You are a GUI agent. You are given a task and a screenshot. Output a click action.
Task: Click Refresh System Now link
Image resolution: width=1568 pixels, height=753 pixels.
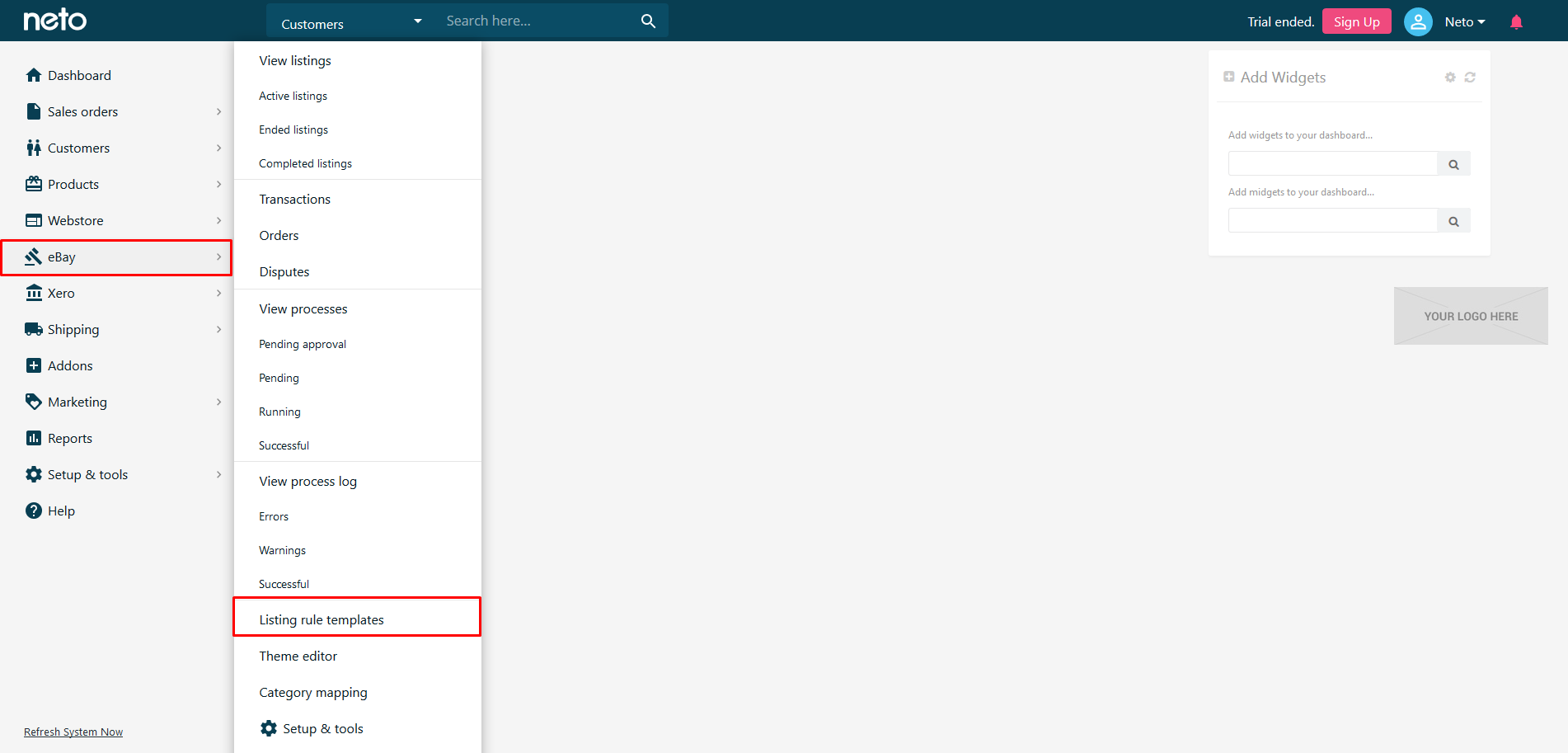click(x=73, y=732)
